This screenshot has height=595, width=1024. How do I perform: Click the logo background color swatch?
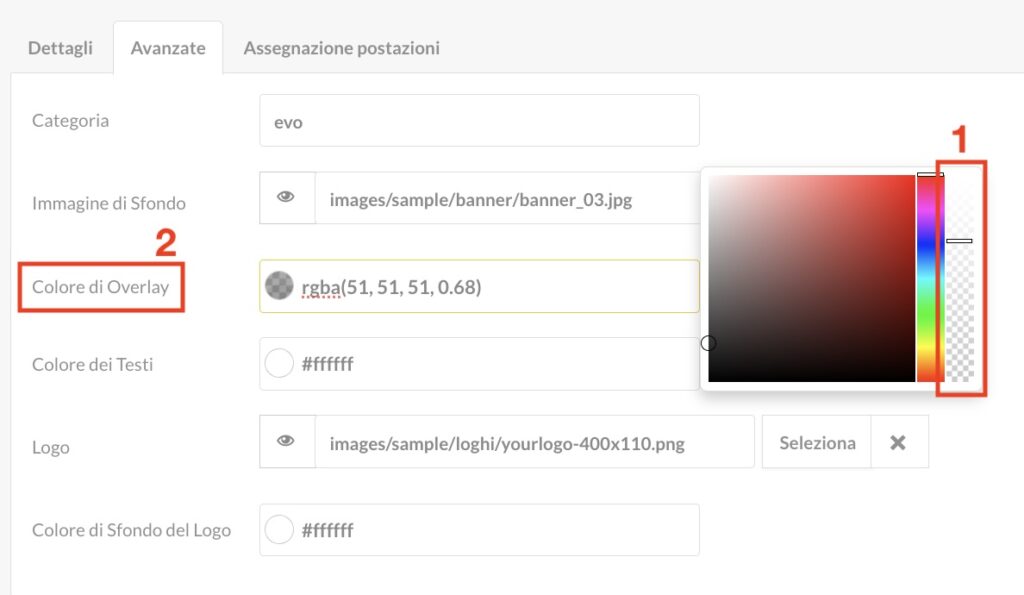coord(279,529)
